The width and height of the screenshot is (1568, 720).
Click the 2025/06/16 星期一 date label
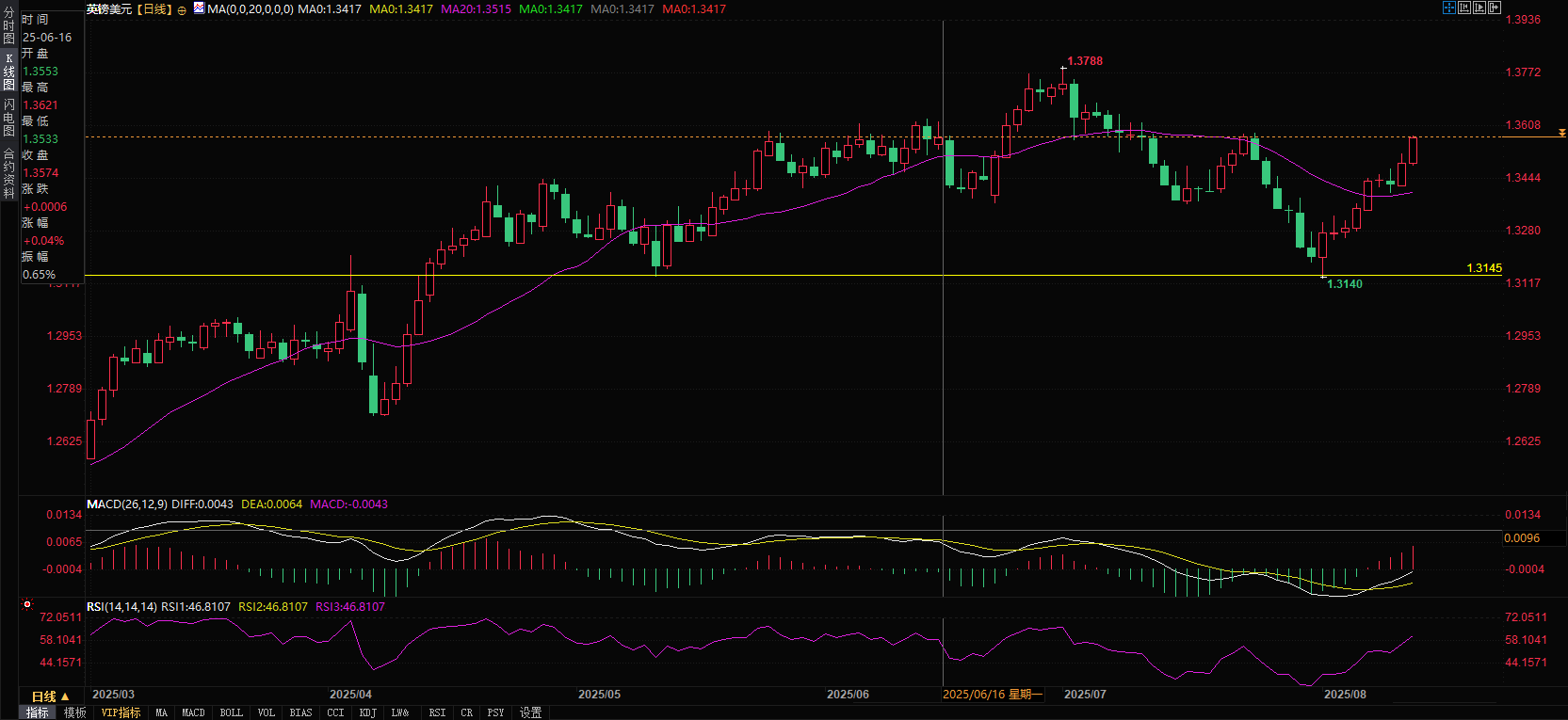coord(993,695)
